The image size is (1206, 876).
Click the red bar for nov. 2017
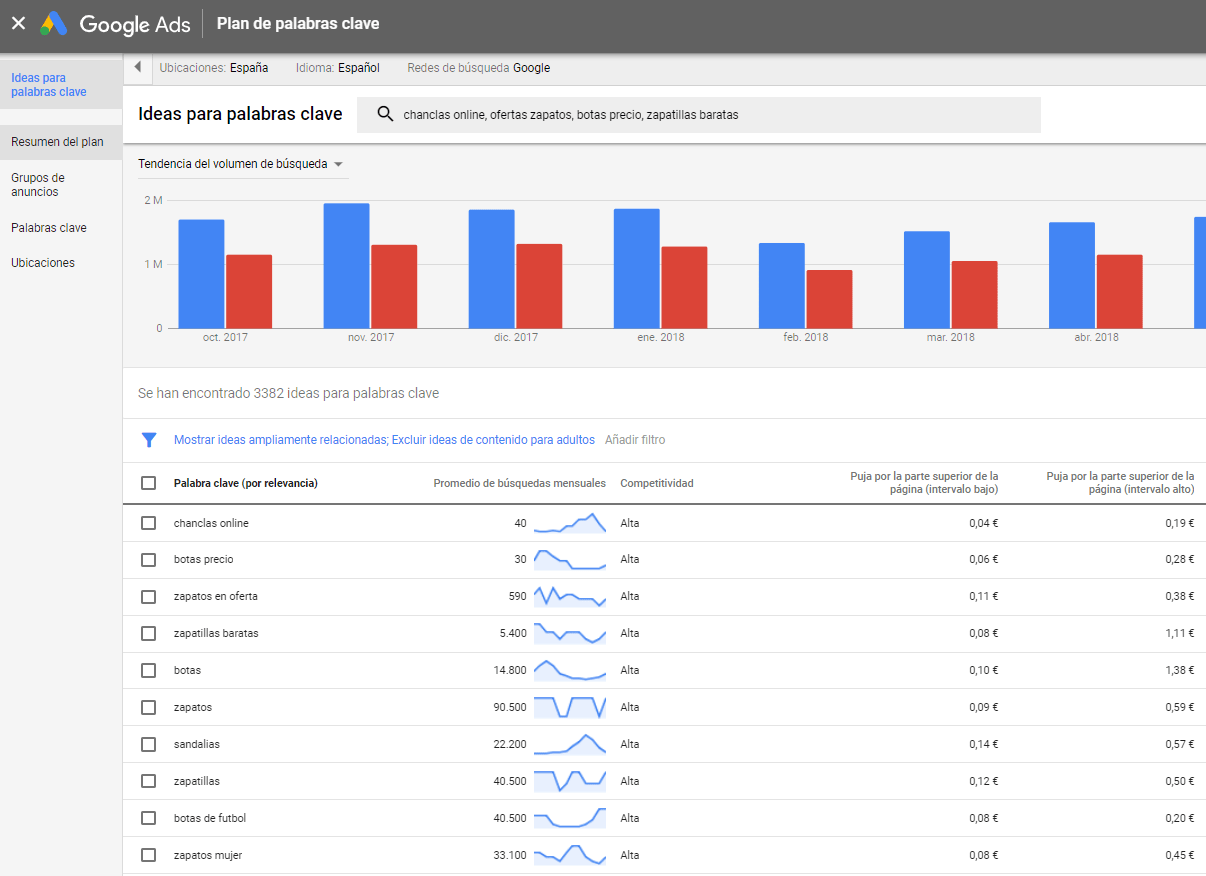pyautogui.click(x=394, y=287)
